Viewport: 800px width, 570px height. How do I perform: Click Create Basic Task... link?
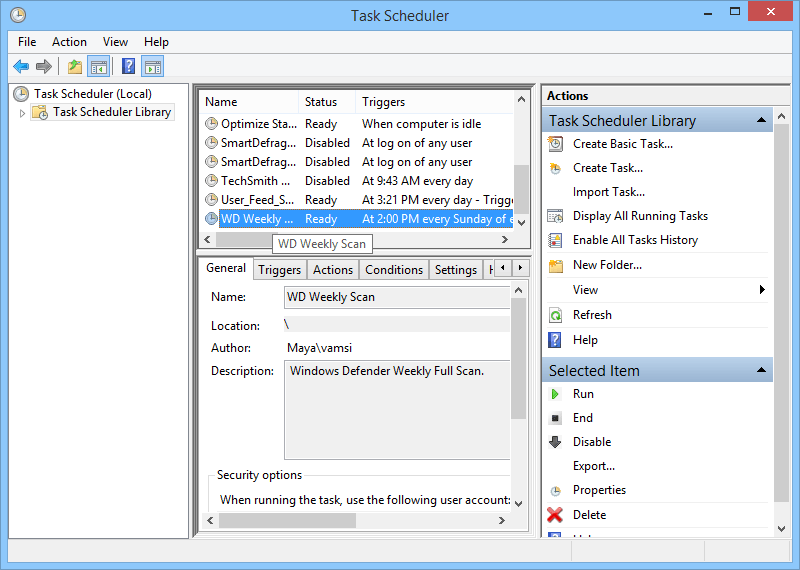623,144
